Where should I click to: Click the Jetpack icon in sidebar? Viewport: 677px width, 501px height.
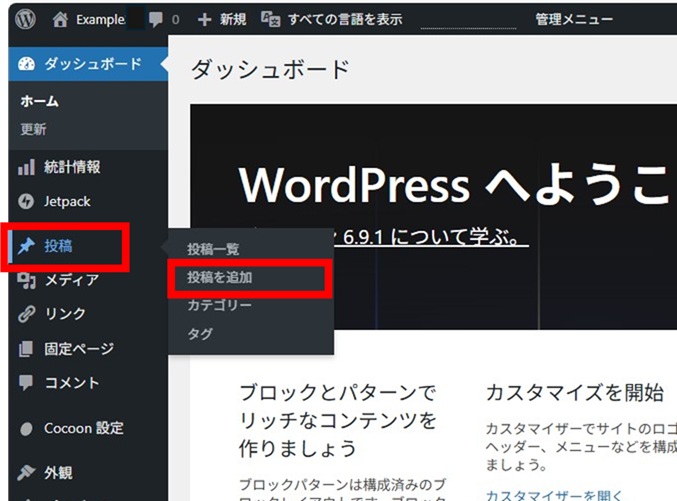[27, 201]
